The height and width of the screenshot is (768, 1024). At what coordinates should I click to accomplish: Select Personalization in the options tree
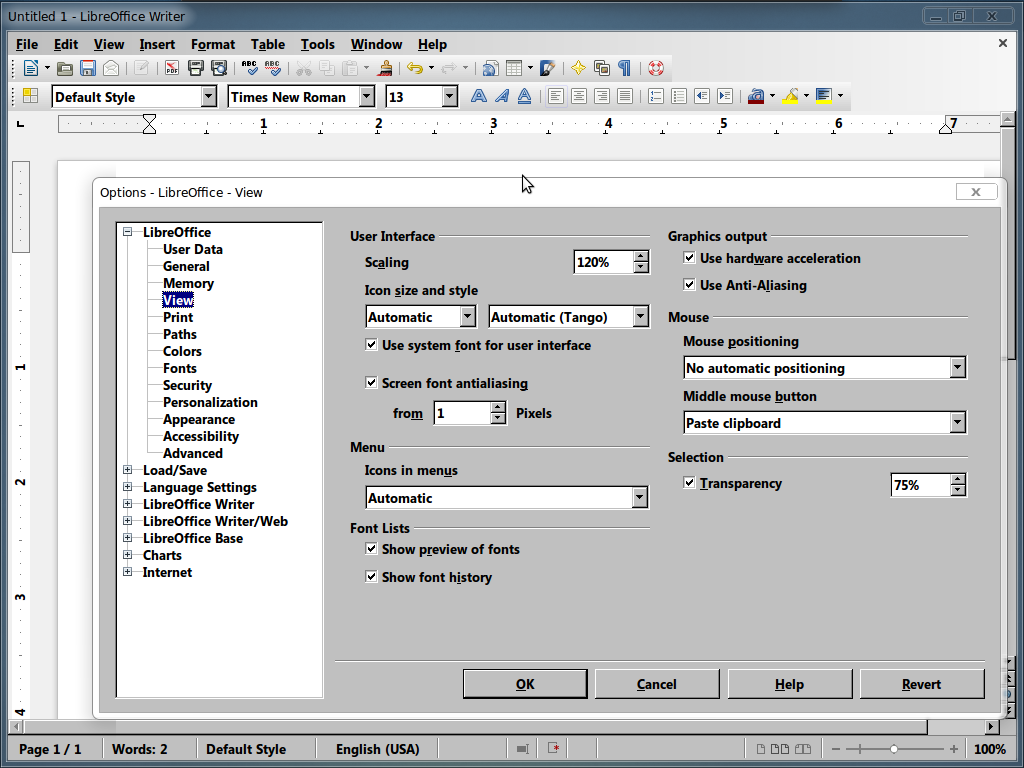coord(210,402)
